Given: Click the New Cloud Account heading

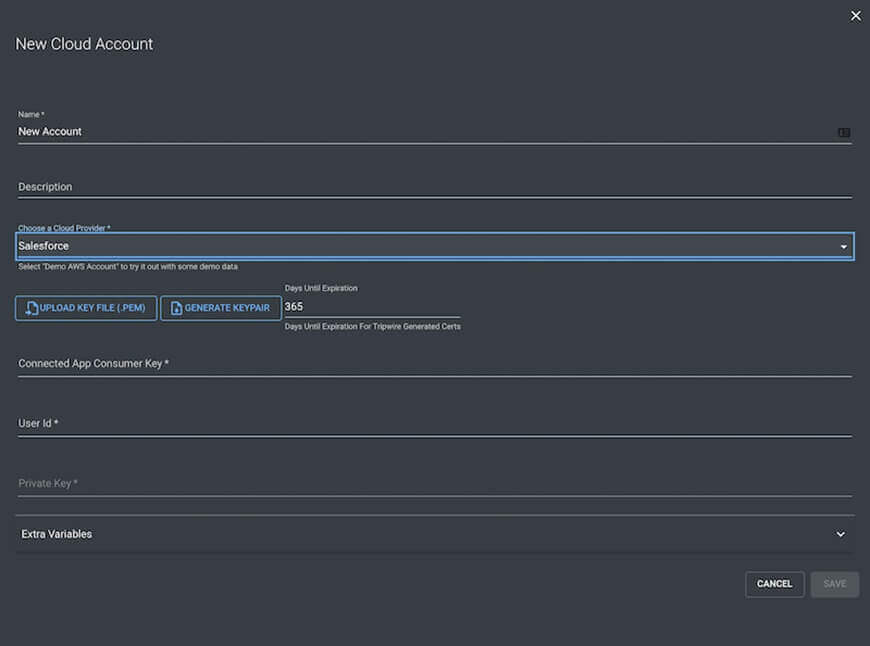Looking at the screenshot, I should pyautogui.click(x=84, y=44).
